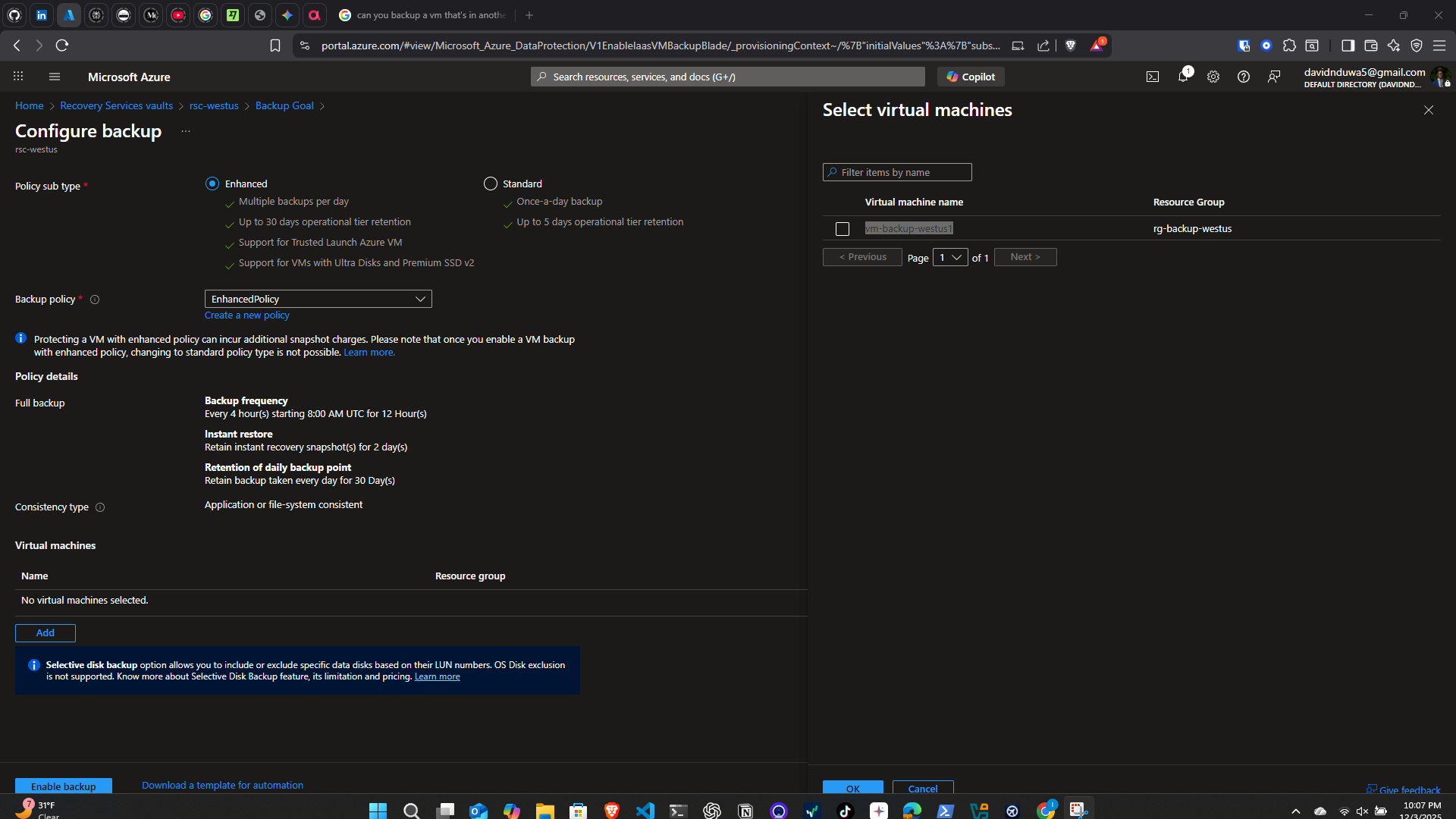Image resolution: width=1456 pixels, height=819 pixels.
Task: Open the Page number dropdown
Action: click(950, 257)
